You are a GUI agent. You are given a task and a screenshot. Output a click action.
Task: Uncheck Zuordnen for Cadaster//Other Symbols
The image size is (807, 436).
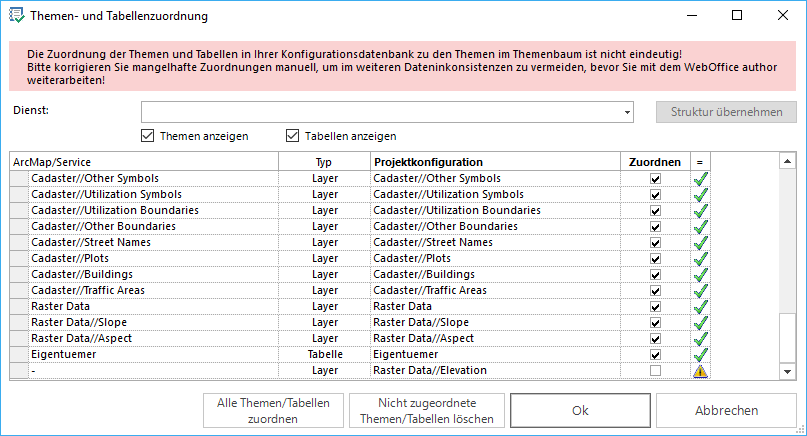655,179
